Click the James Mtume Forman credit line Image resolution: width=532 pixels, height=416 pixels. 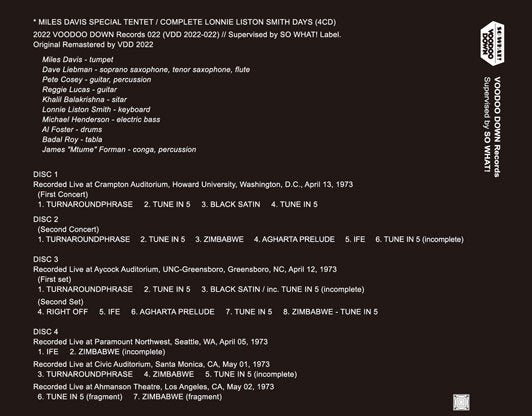click(x=119, y=150)
